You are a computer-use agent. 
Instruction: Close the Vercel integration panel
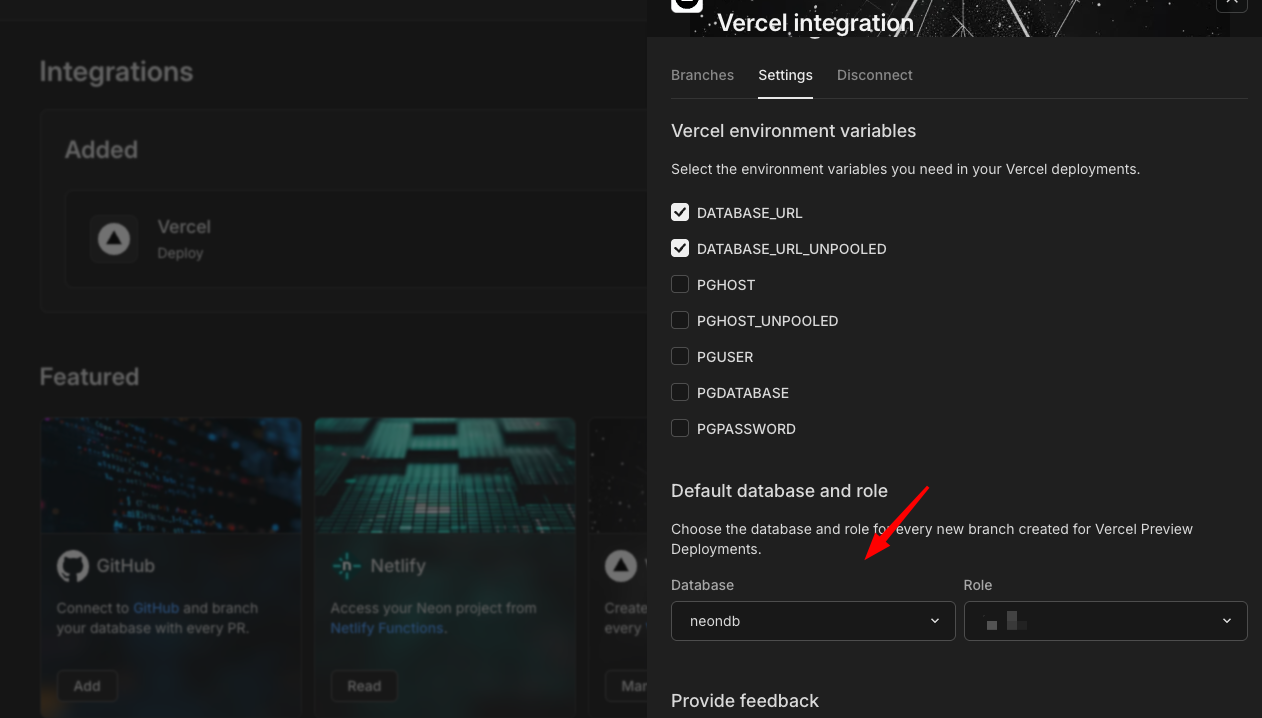pyautogui.click(x=1231, y=3)
